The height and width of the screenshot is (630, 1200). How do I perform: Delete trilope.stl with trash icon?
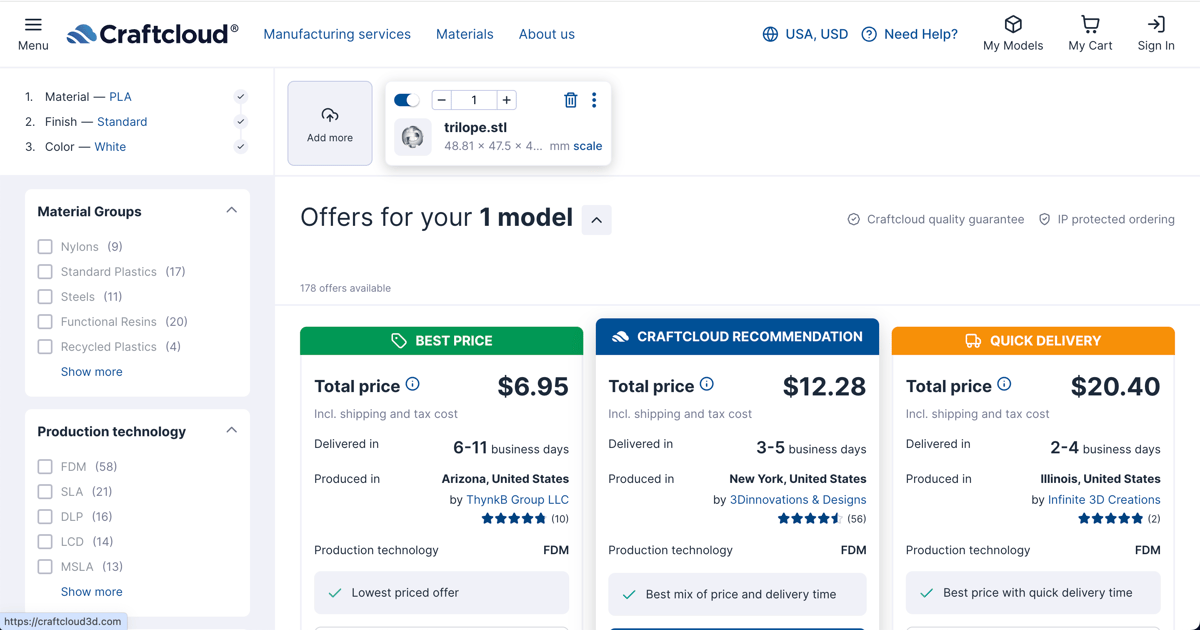tap(571, 100)
